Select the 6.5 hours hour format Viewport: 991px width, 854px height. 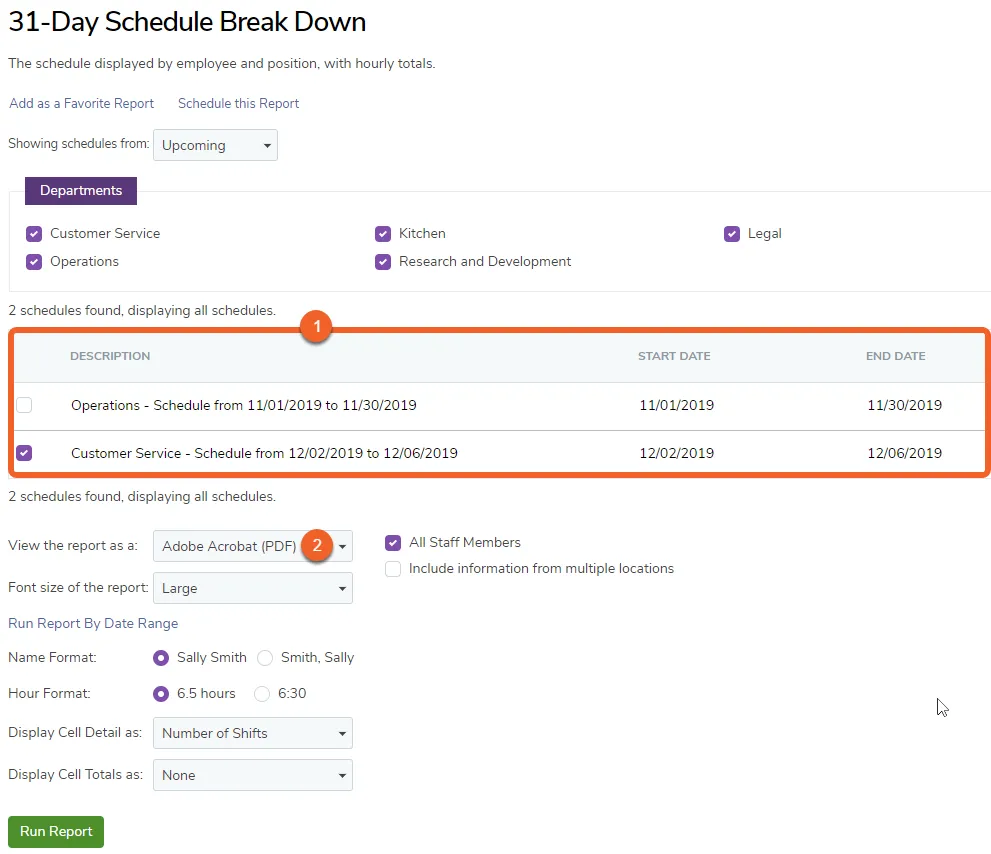coord(161,694)
